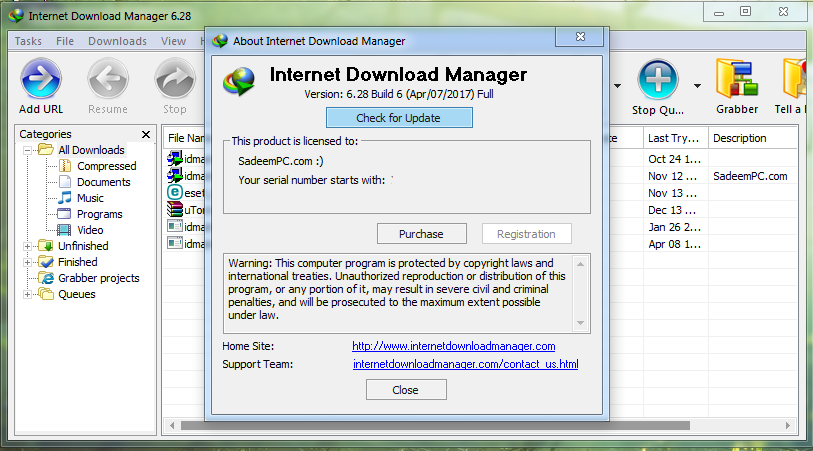The height and width of the screenshot is (451, 813).
Task: Click the Finished folder checkmark icon
Action: [x=46, y=262]
